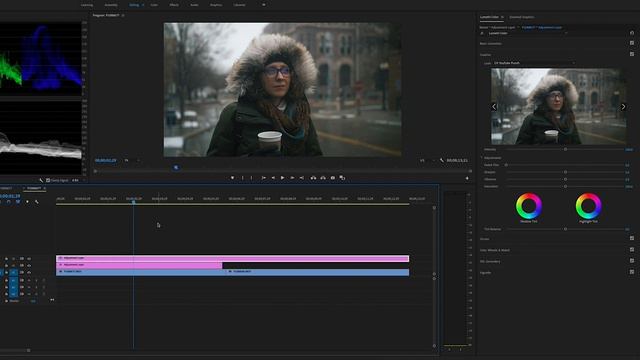
Task: Export a frame with the camera icon
Action: click(x=333, y=178)
